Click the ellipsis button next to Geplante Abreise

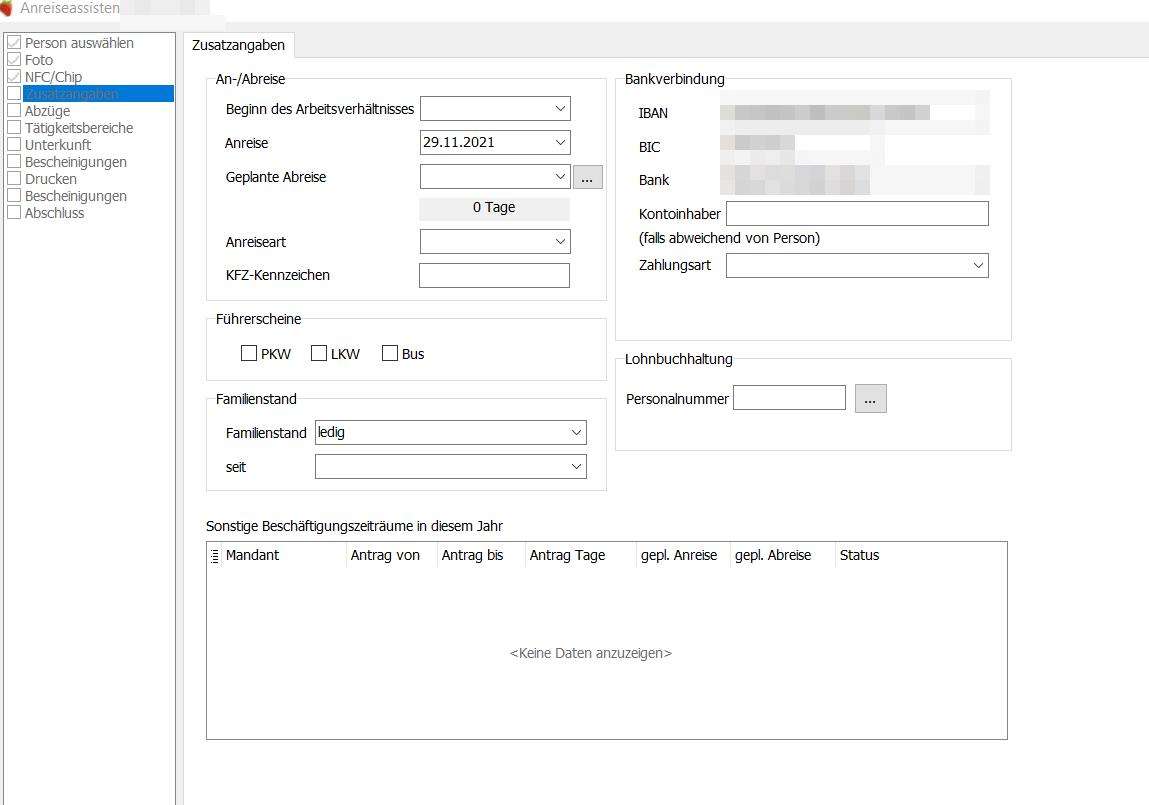click(588, 177)
